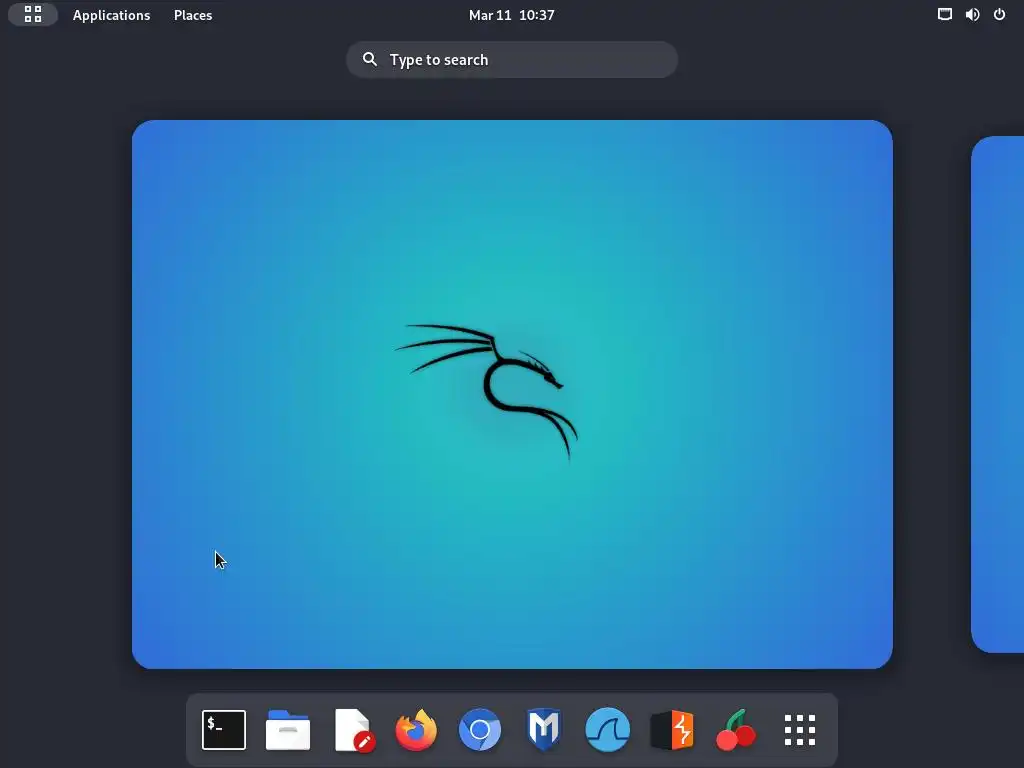Image resolution: width=1024 pixels, height=768 pixels.
Task: Launch Chromium browser from the dock
Action: [x=480, y=729]
